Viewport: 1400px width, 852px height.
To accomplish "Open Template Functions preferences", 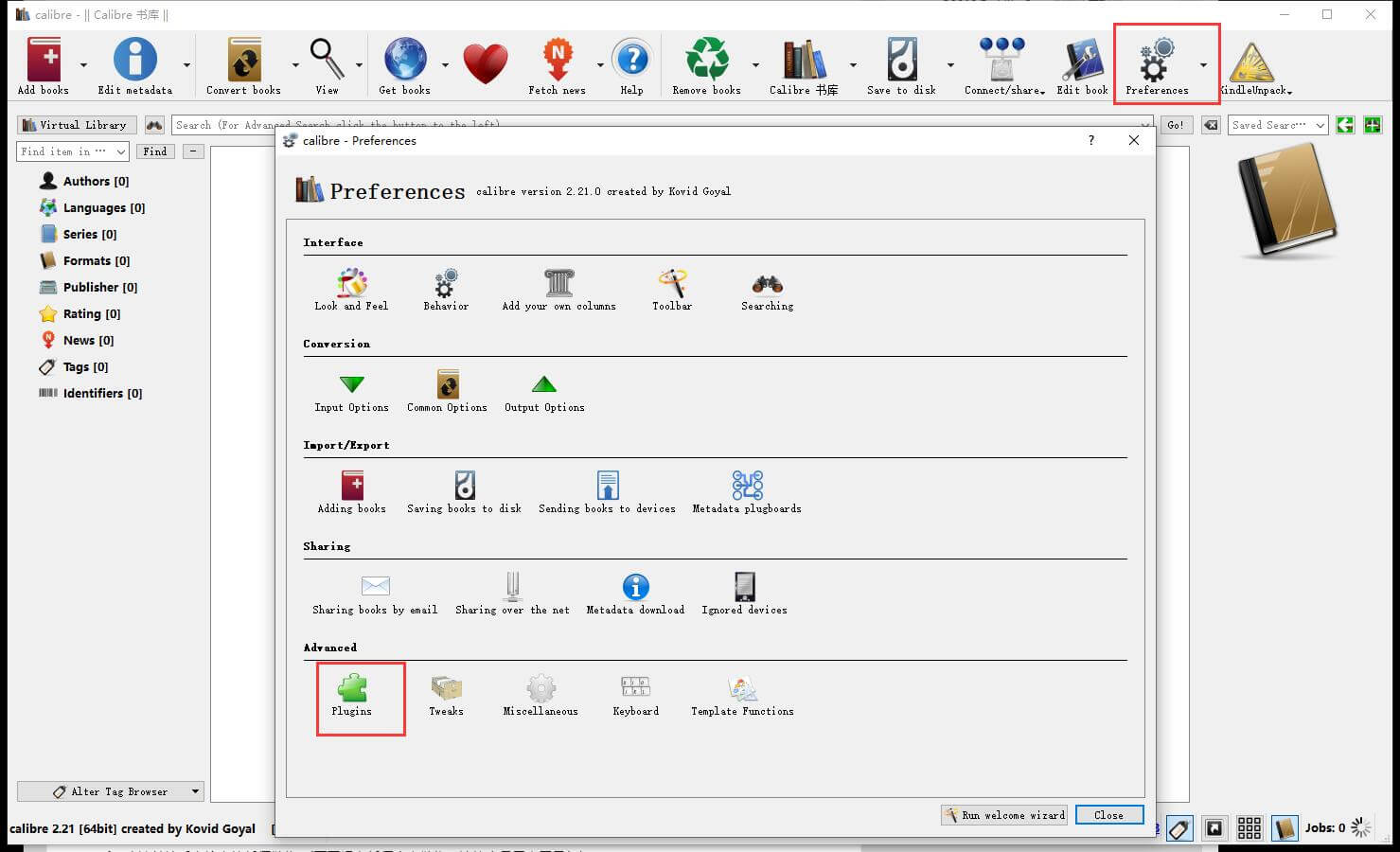I will (x=742, y=695).
